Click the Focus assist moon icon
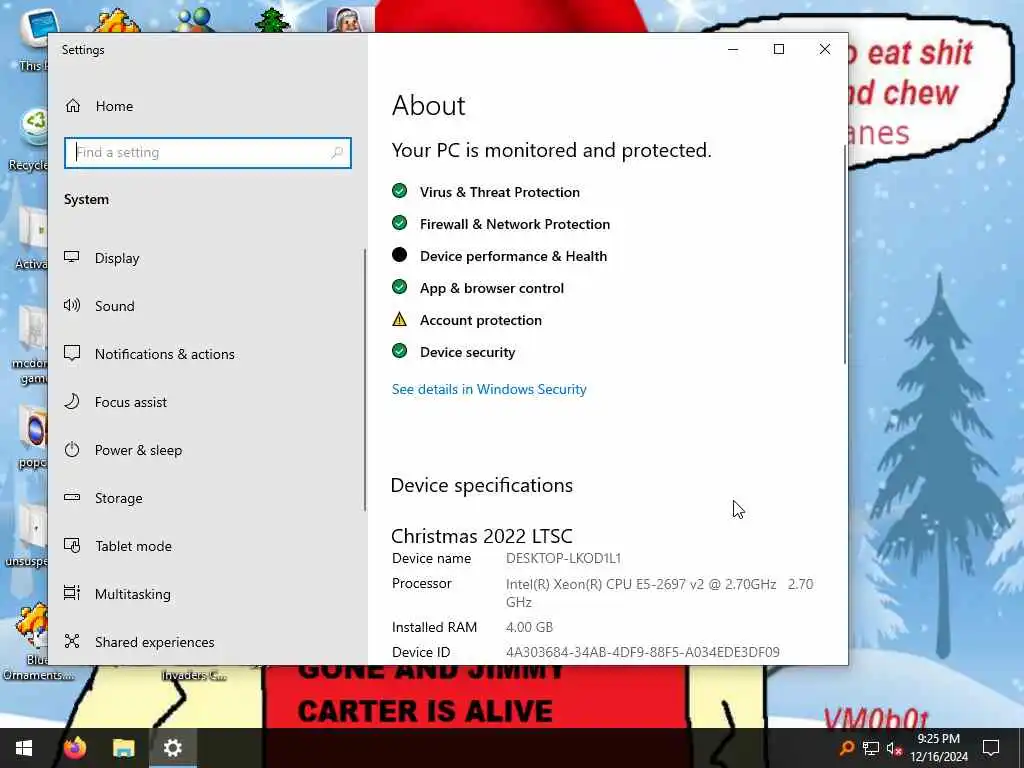The image size is (1024, 768). point(72,401)
